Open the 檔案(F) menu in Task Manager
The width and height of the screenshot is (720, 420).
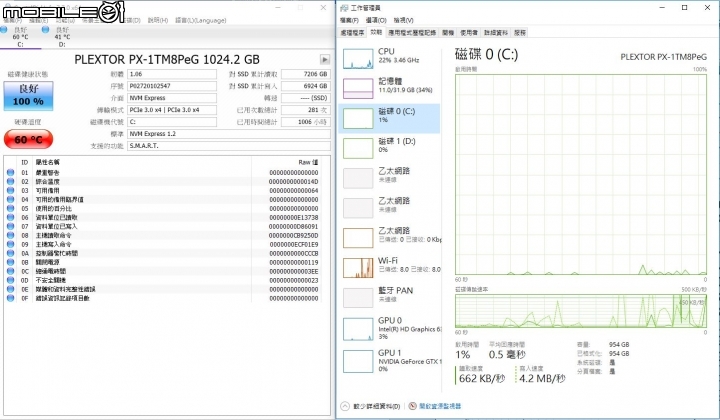[349, 20]
